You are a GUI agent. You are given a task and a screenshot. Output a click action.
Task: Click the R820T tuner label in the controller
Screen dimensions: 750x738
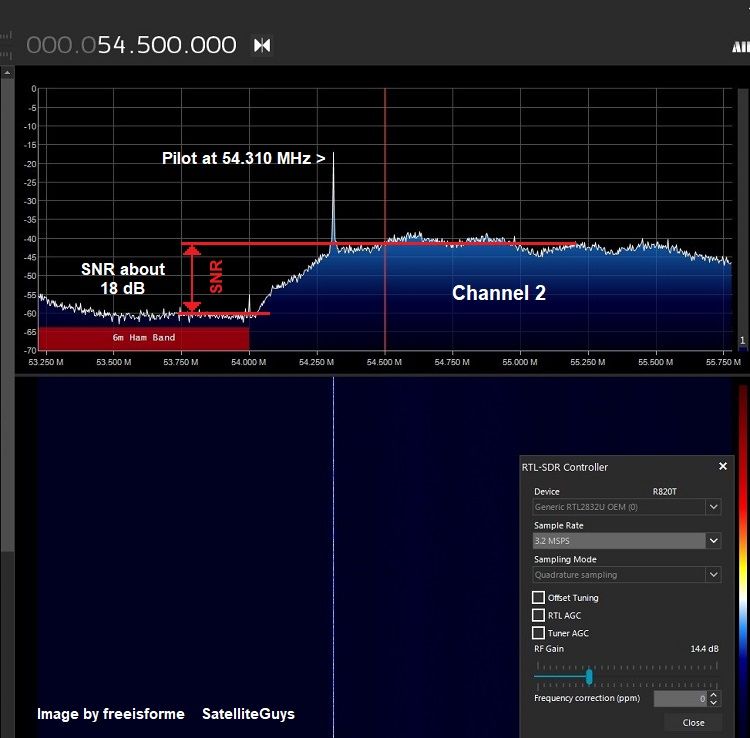pyautogui.click(x=664, y=491)
